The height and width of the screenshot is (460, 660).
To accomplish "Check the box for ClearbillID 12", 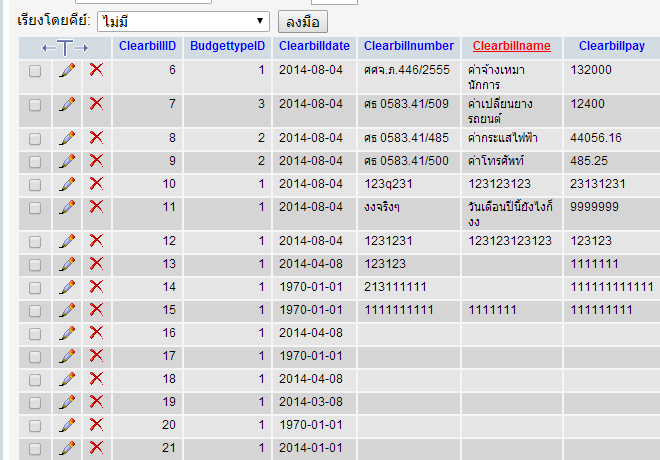I will click(x=35, y=242).
